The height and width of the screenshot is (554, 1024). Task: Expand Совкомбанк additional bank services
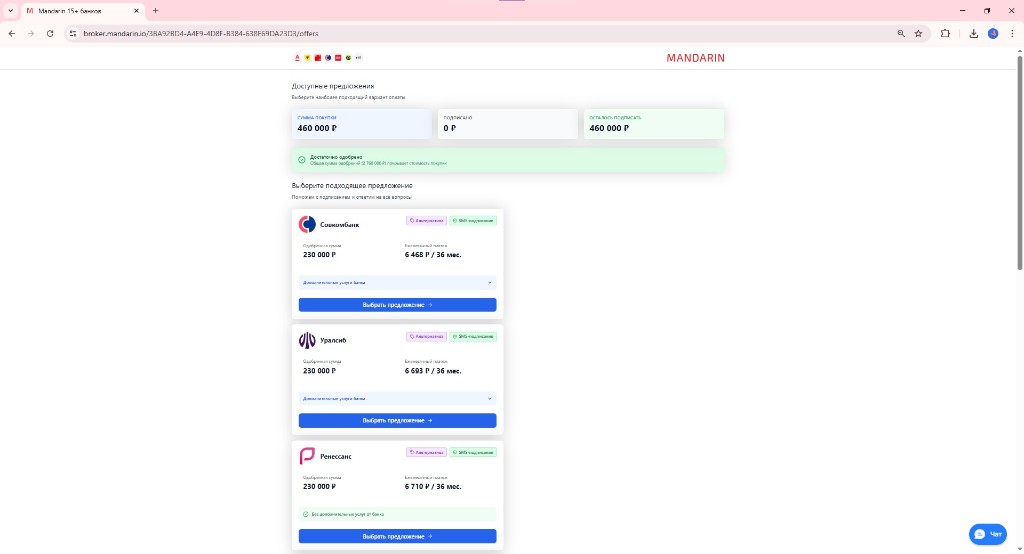(x=397, y=283)
